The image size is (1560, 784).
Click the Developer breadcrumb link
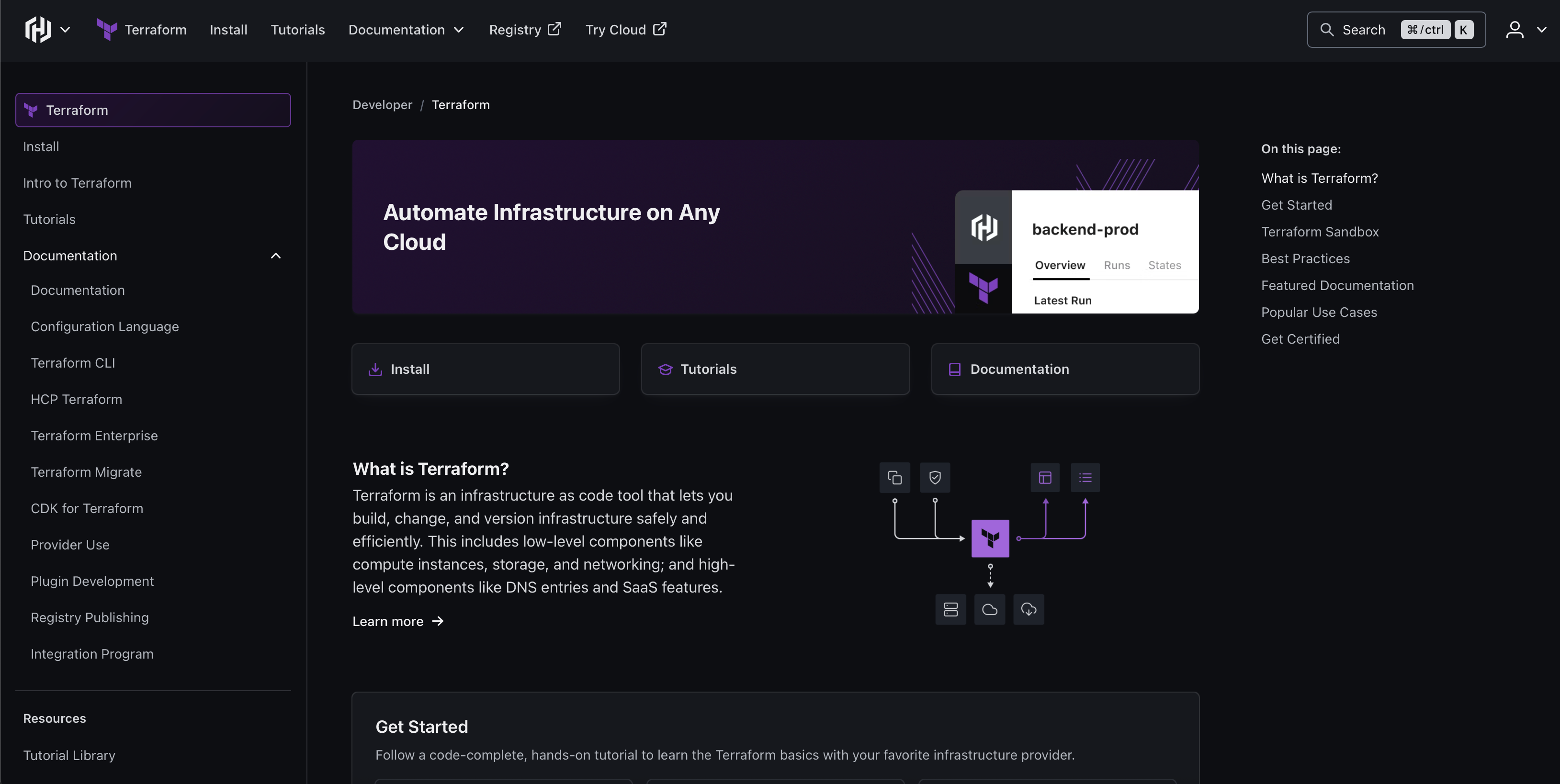click(x=382, y=105)
